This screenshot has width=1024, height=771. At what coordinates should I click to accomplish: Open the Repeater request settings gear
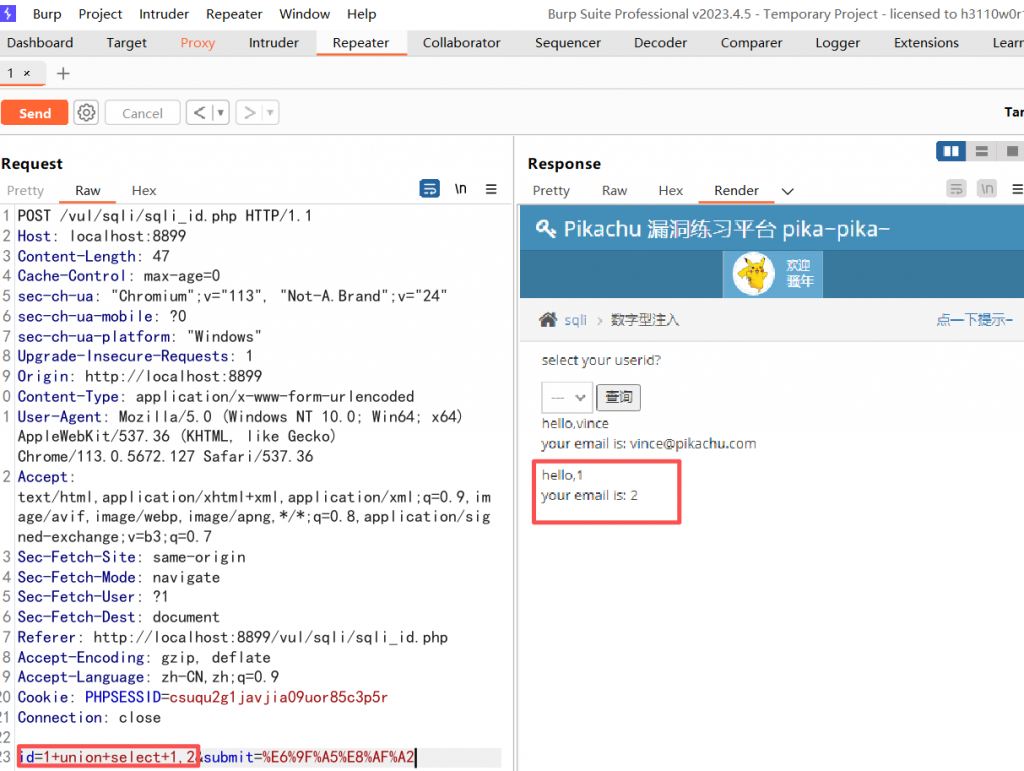point(86,112)
